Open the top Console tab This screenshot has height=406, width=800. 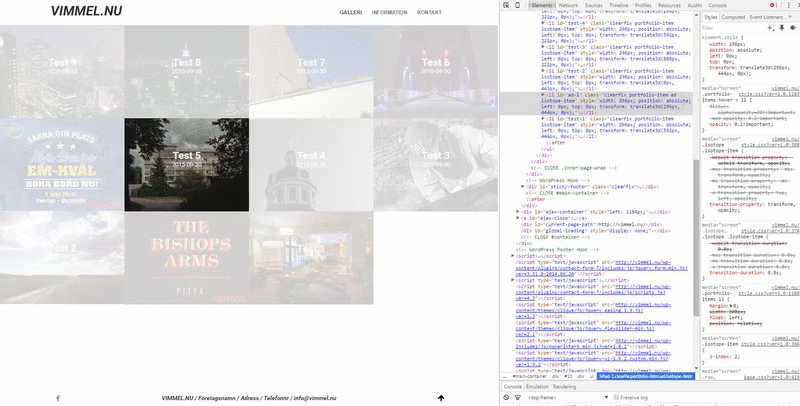click(x=717, y=5)
